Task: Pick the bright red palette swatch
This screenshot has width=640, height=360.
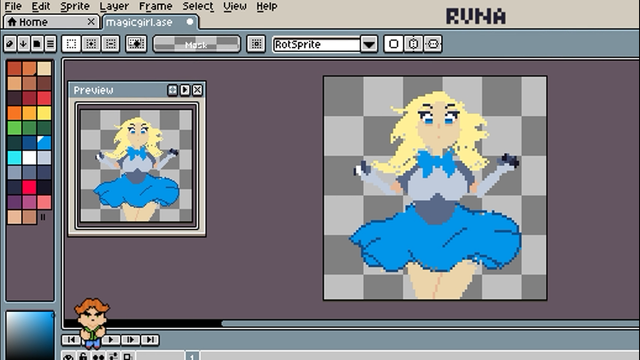Action: pos(44,98)
